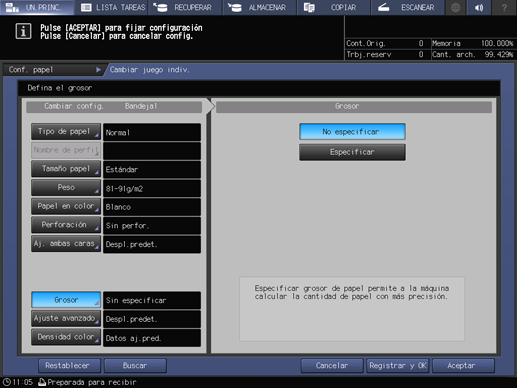The width and height of the screenshot is (517, 388).
Task: Open the UN. PRINC. machine tab
Action: [37, 7]
